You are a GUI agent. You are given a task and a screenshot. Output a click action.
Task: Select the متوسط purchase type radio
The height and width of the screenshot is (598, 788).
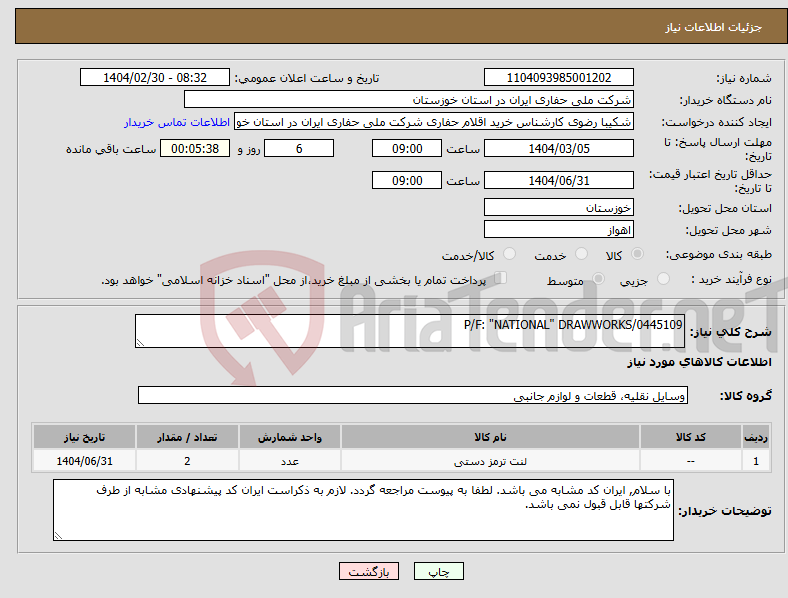599,279
